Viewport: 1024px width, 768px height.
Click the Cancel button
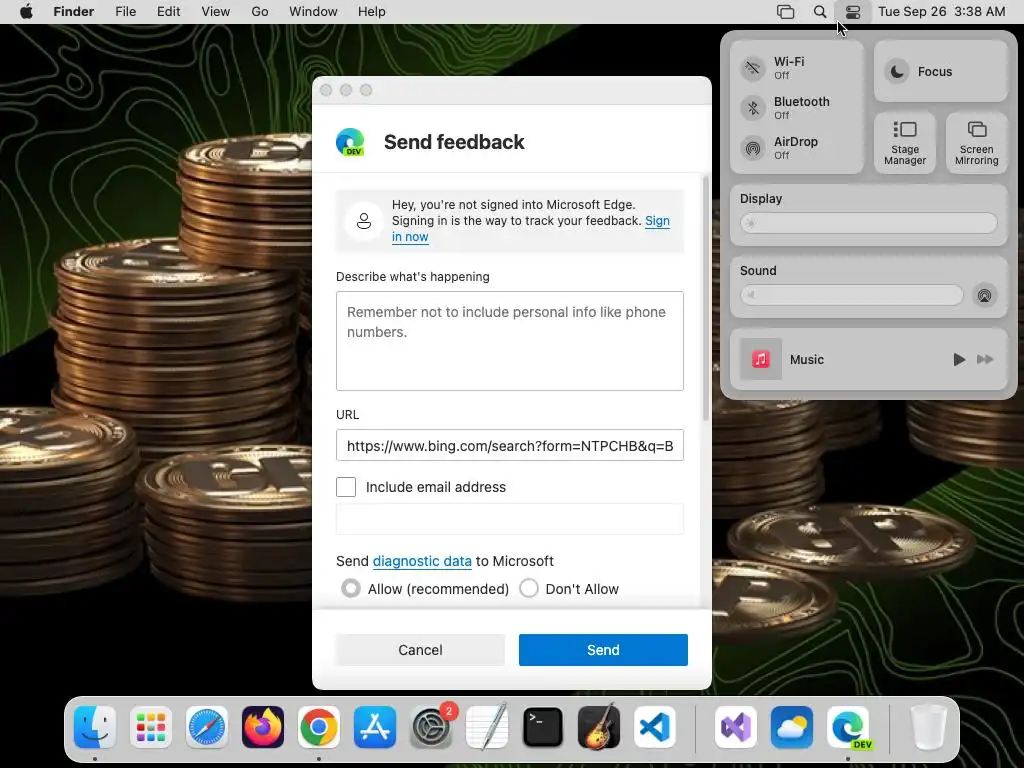(x=421, y=650)
